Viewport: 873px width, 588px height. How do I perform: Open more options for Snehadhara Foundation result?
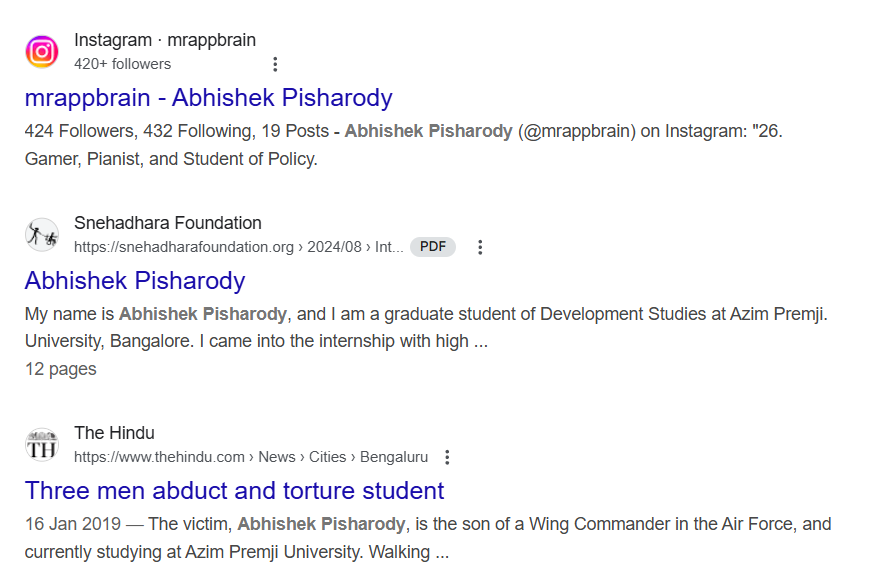480,247
